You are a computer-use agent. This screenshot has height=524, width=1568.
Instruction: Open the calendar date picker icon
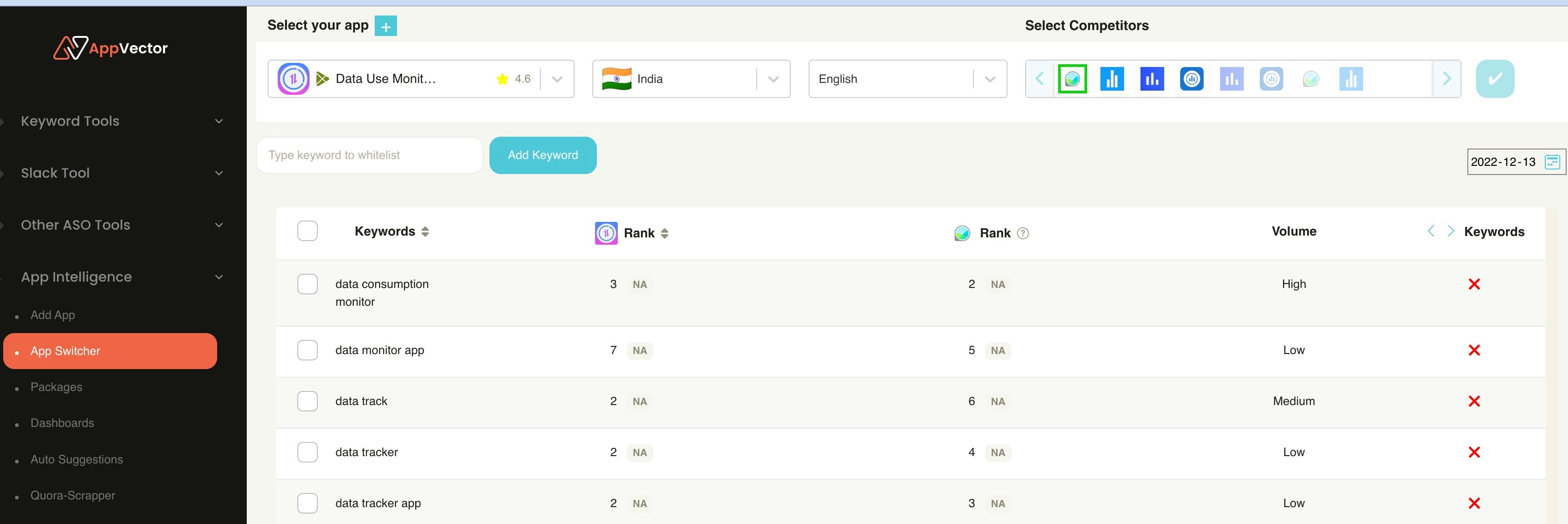tap(1552, 161)
